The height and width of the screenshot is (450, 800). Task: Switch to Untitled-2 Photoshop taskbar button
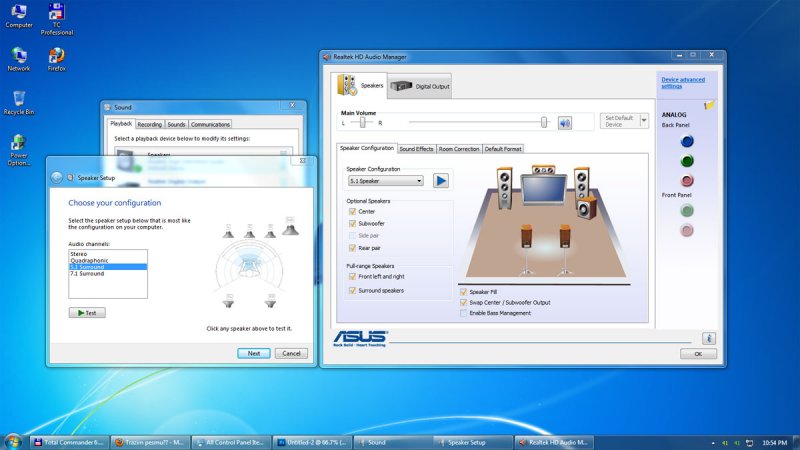point(312,442)
